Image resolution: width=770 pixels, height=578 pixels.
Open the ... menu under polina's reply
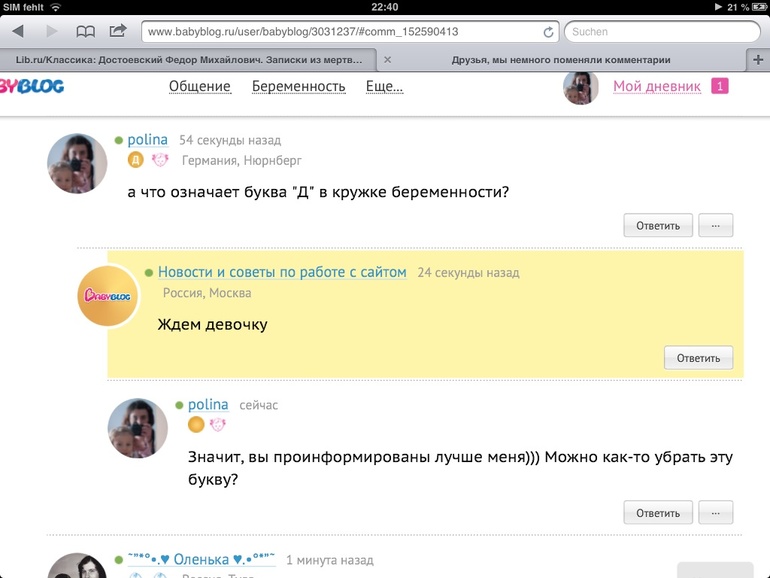(x=715, y=513)
